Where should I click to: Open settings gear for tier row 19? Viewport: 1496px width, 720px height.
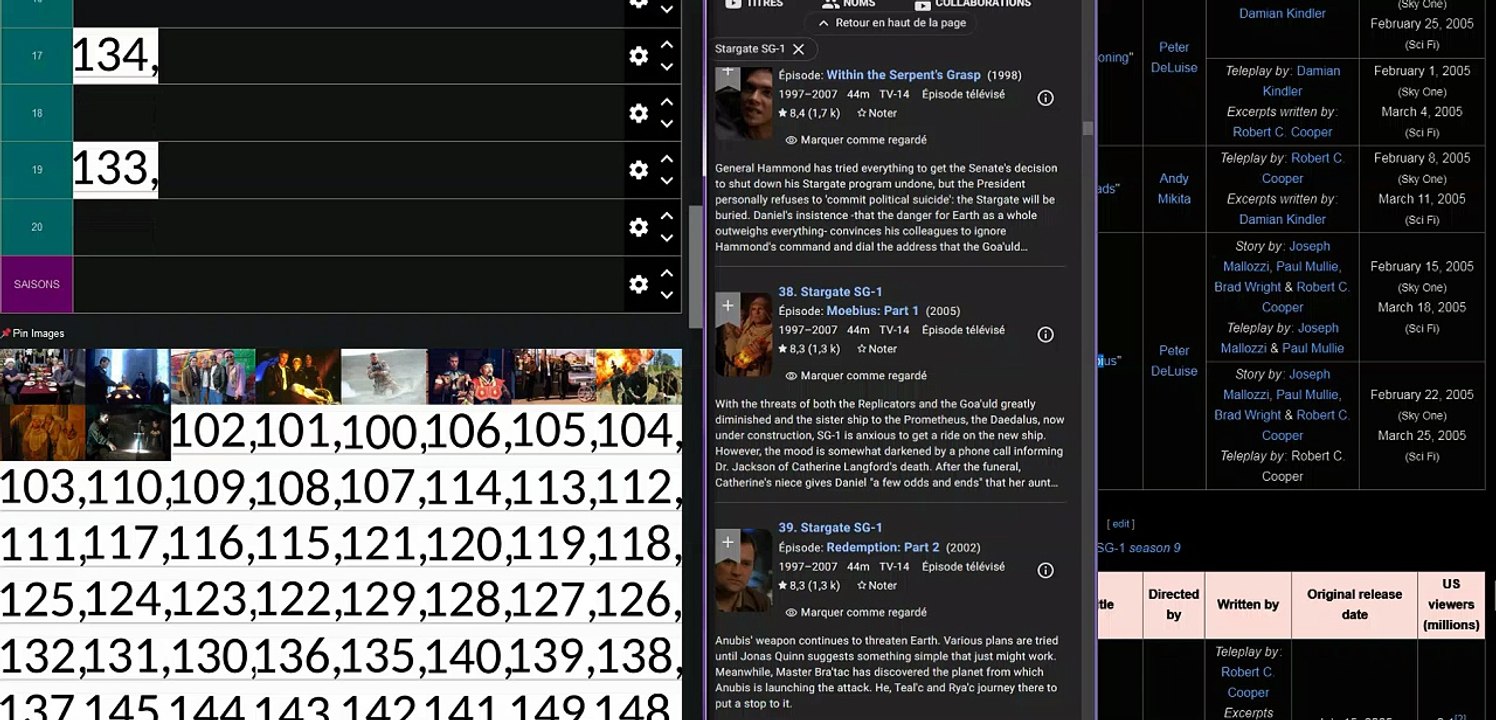click(x=638, y=170)
